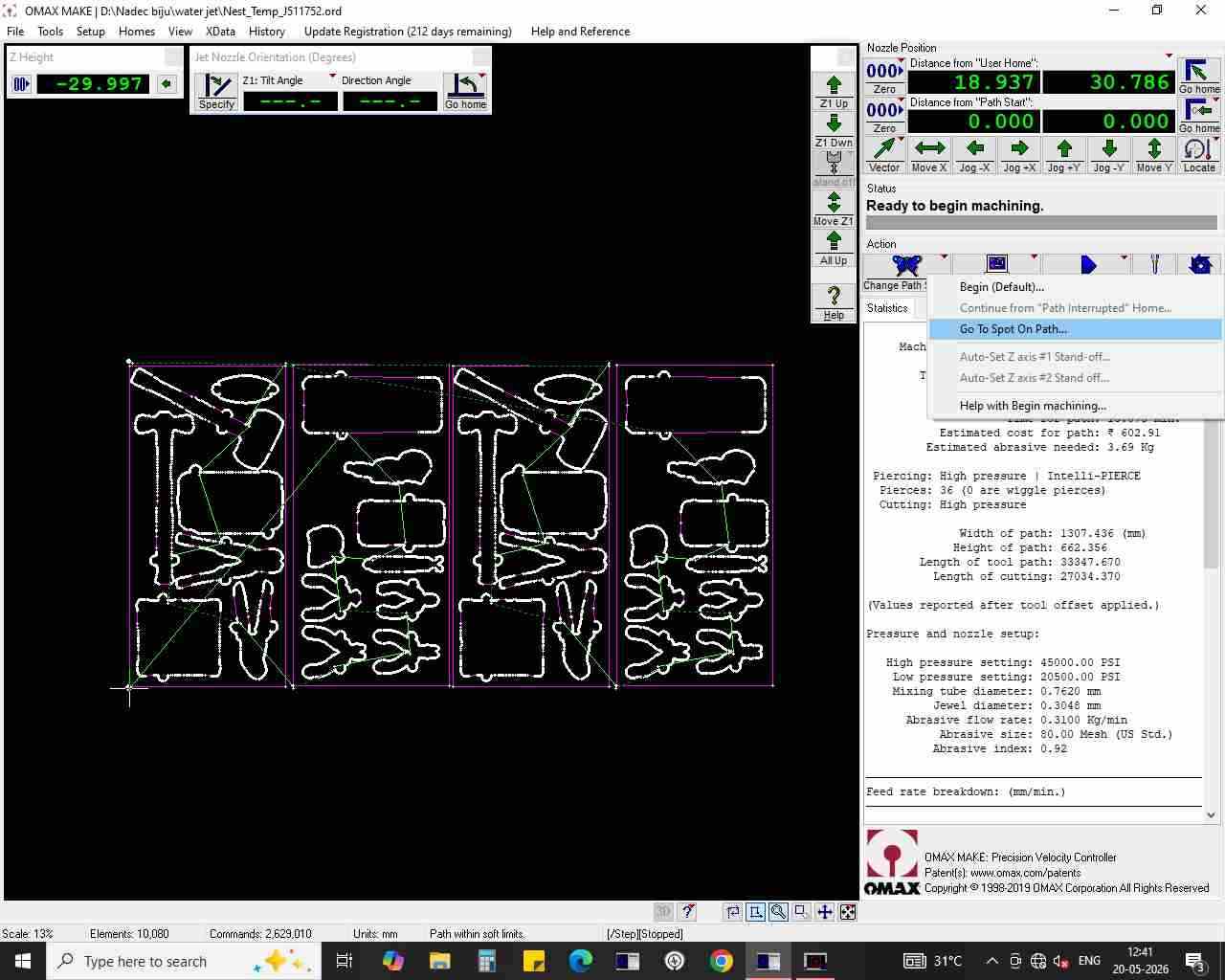The width and height of the screenshot is (1225, 980).
Task: Click the www.omax.com/patents link
Action: 1025,873
